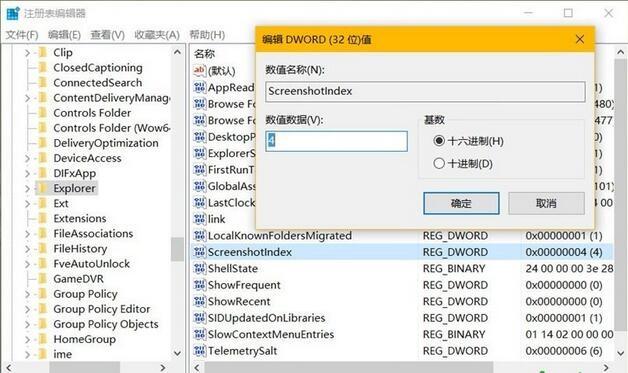Click the AppRead value DWORD icon
Viewport: 628px width, 373px height.
pos(199,87)
